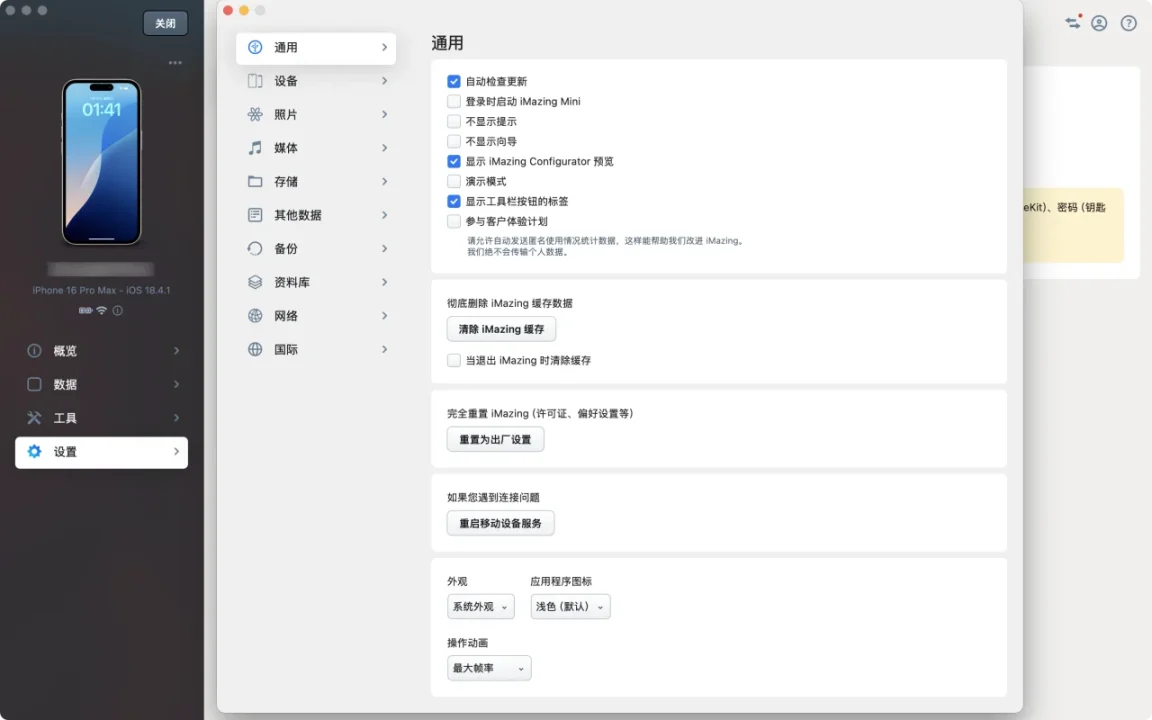Open the user account icon
Screen dimensions: 1152x720
pos(1099,24)
